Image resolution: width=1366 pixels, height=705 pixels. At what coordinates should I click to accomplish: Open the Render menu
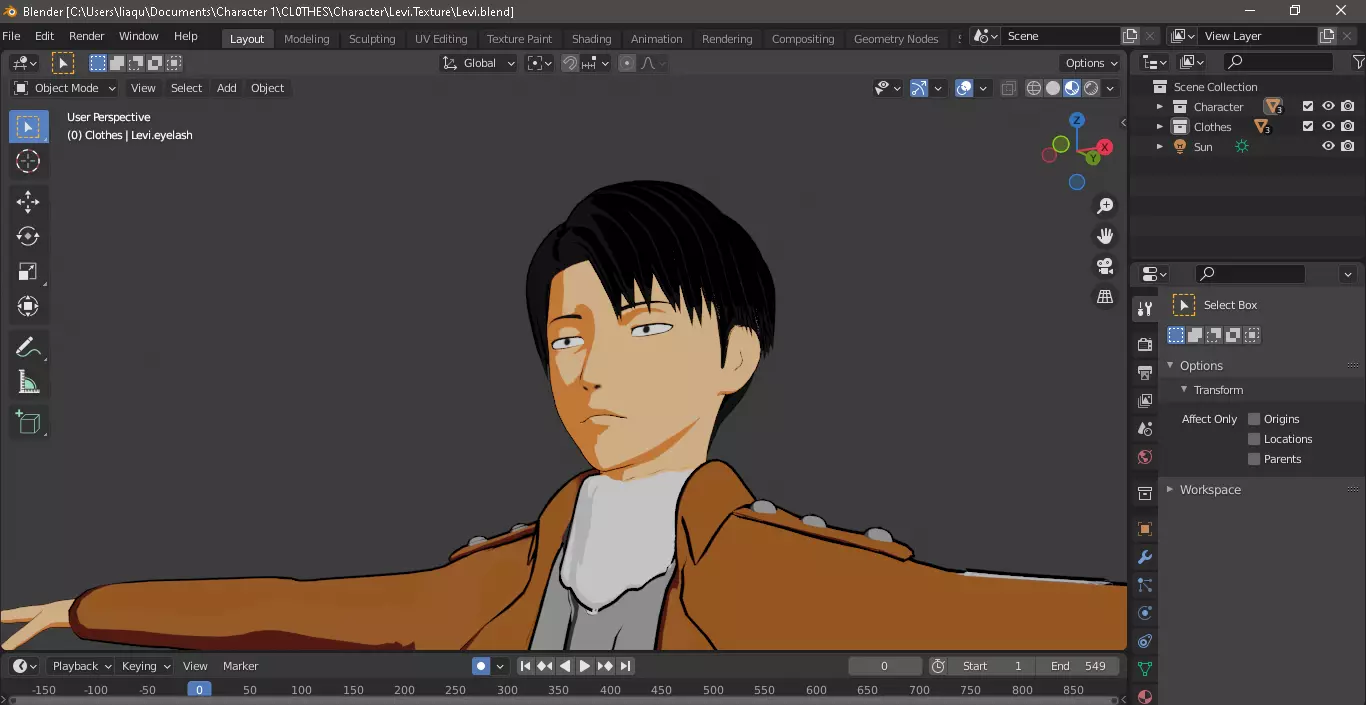tap(86, 36)
